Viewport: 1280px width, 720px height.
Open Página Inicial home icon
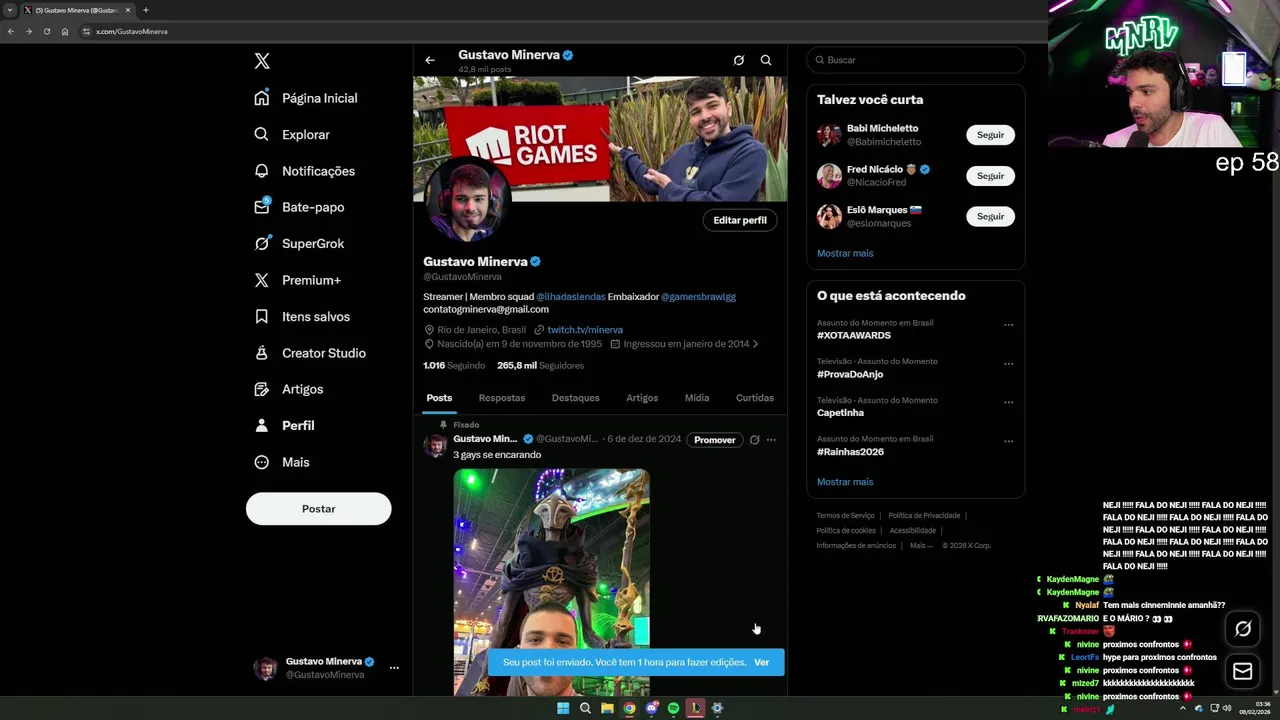coord(262,98)
